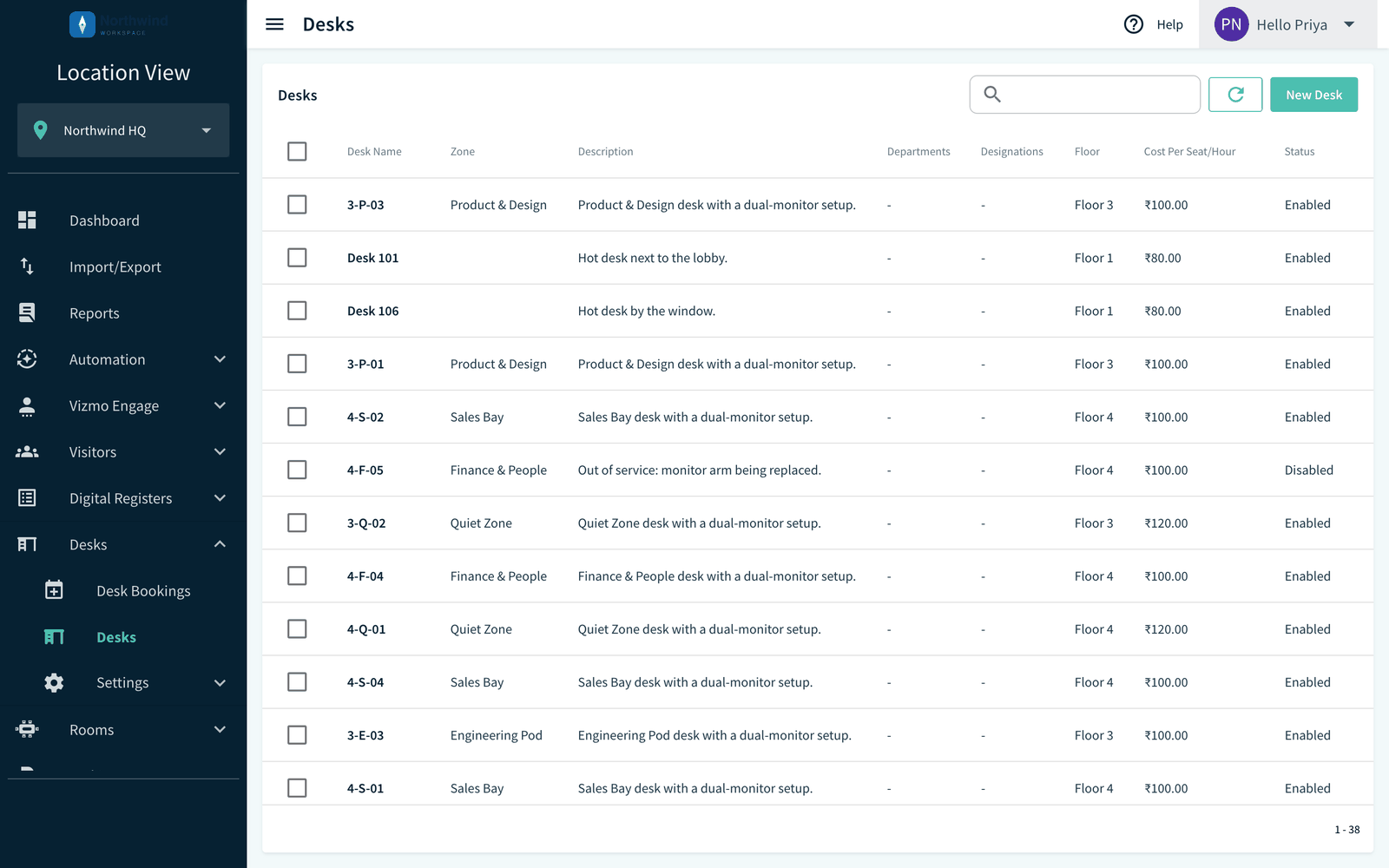Screen dimensions: 1389x868
Task: Click the hamburger menu icon
Action: (274, 24)
